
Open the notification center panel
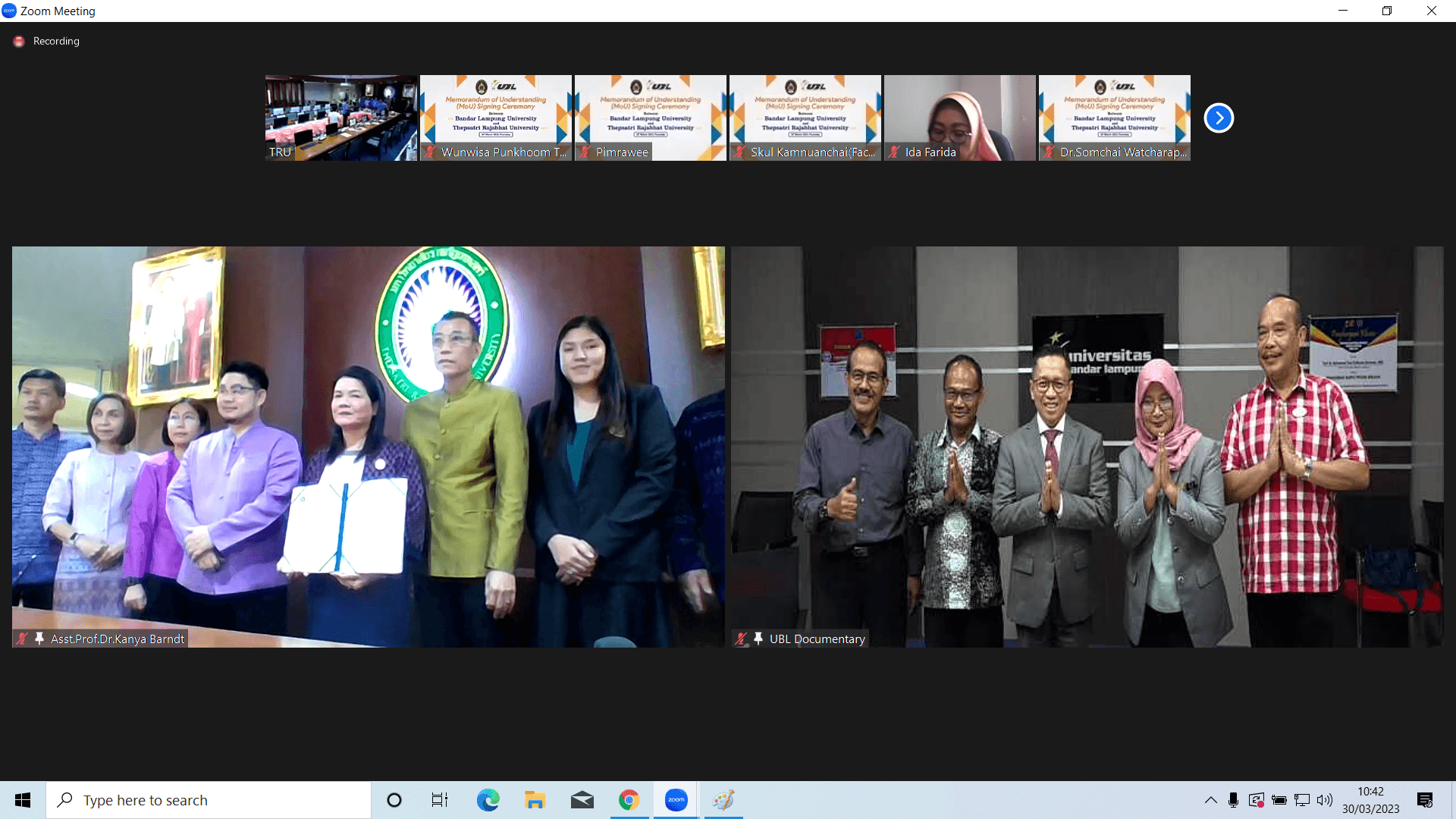tap(1425, 800)
